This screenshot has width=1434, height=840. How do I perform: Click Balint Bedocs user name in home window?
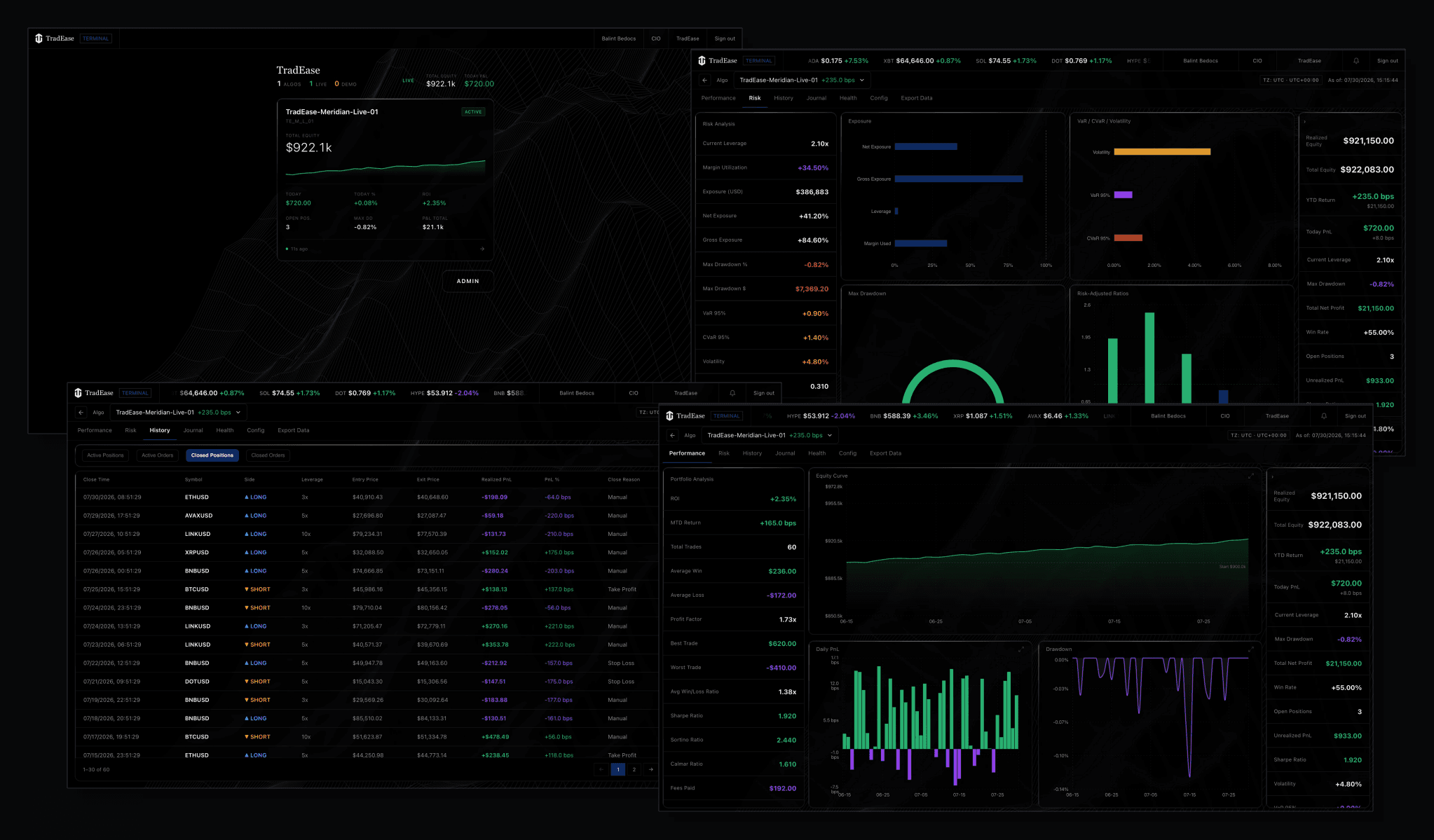tap(619, 39)
